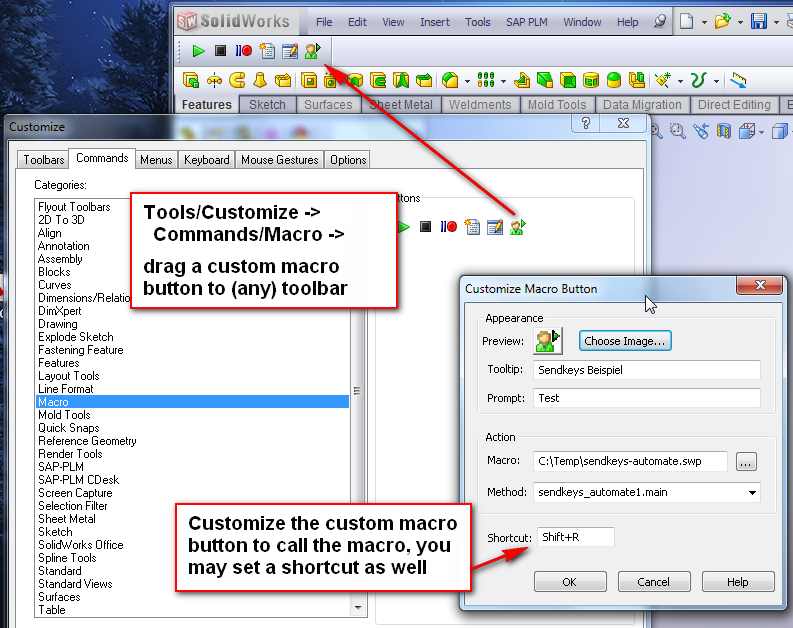Click the Choose Image... button
The height and width of the screenshot is (628, 793).
coord(625,341)
